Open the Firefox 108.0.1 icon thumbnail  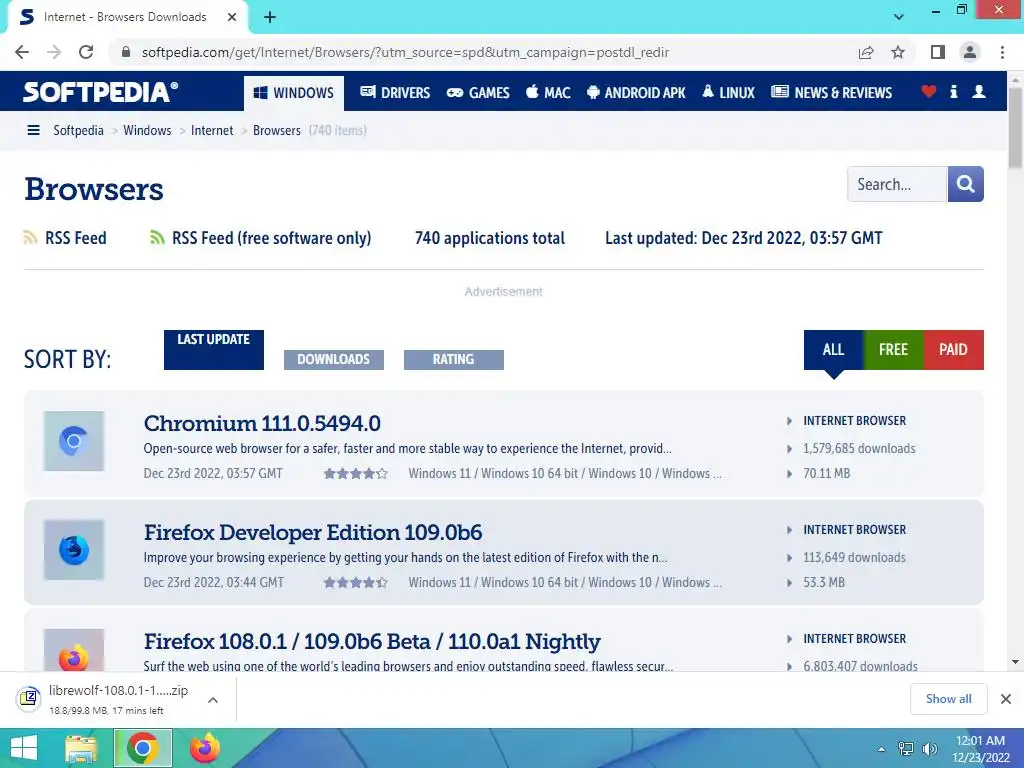click(74, 650)
